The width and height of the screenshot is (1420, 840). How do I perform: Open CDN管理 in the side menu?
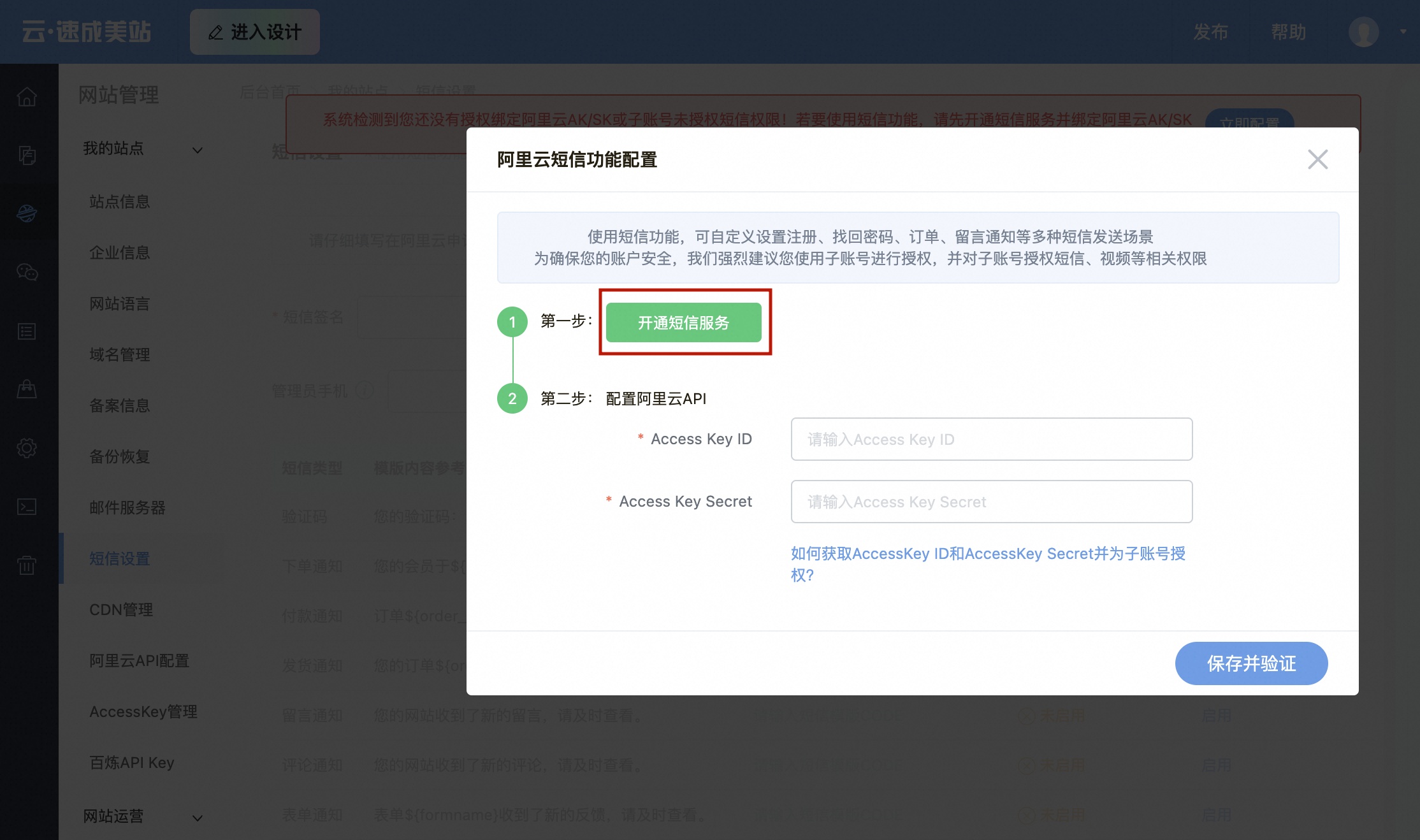tap(121, 610)
